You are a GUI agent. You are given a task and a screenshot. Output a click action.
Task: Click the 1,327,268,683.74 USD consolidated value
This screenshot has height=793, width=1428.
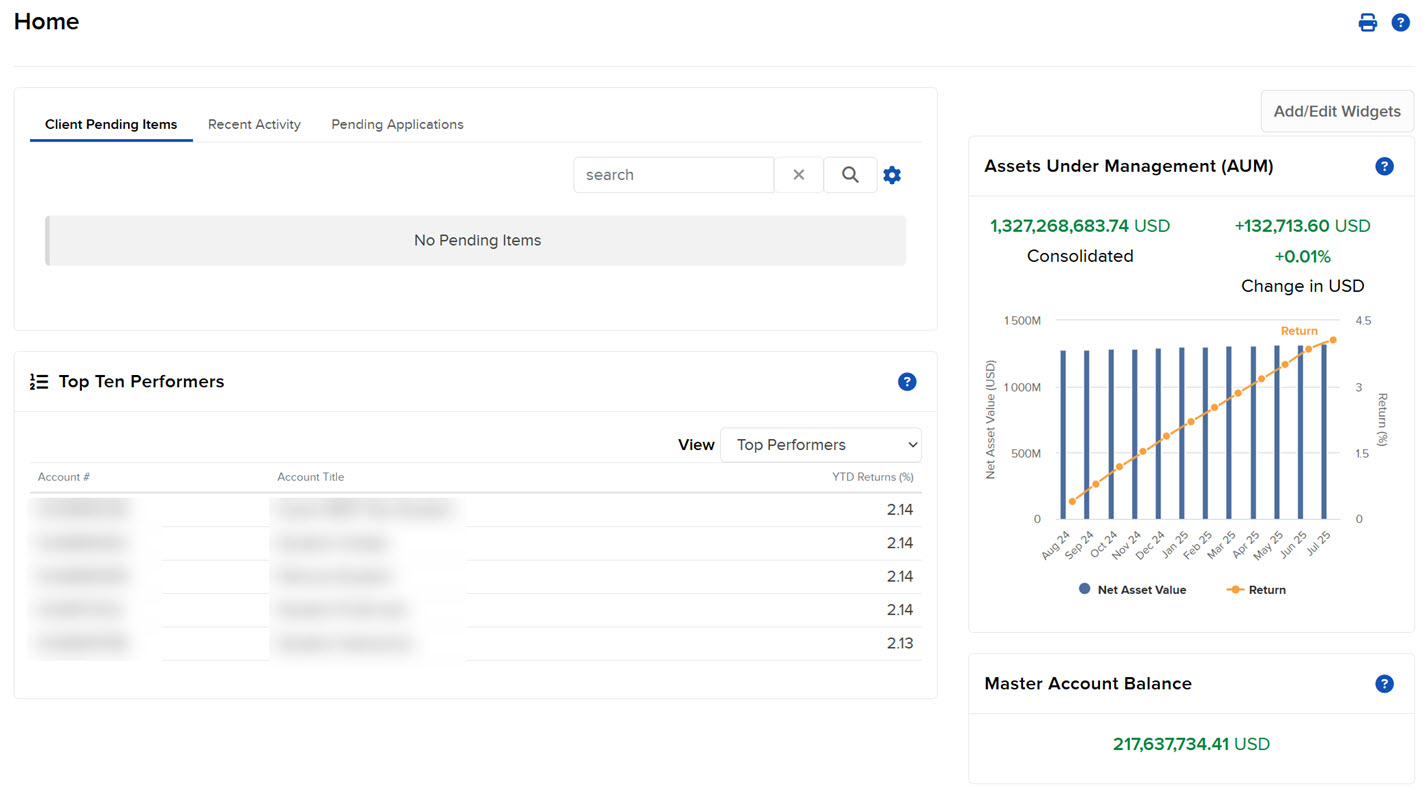pyautogui.click(x=1080, y=226)
